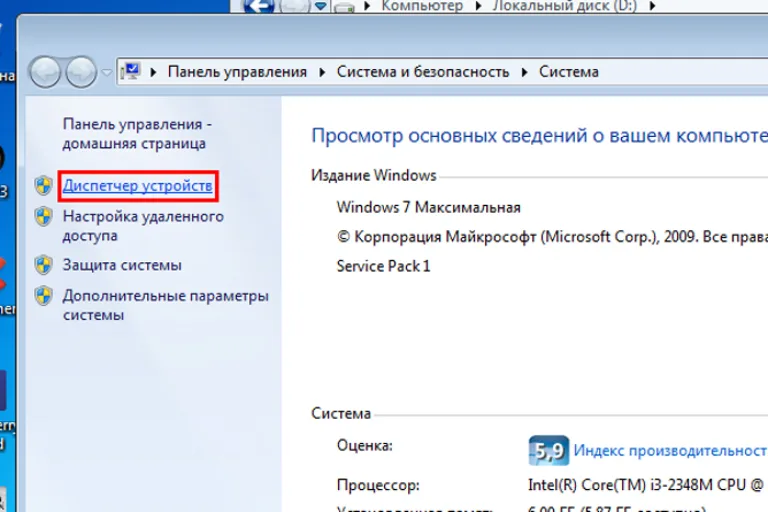This screenshot has width=768, height=512.
Task: Go to Панель управления - домашняя страница
Action: point(137,134)
